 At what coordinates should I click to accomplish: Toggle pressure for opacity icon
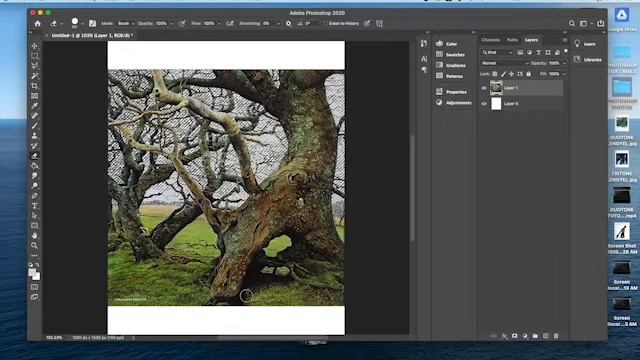[182, 24]
